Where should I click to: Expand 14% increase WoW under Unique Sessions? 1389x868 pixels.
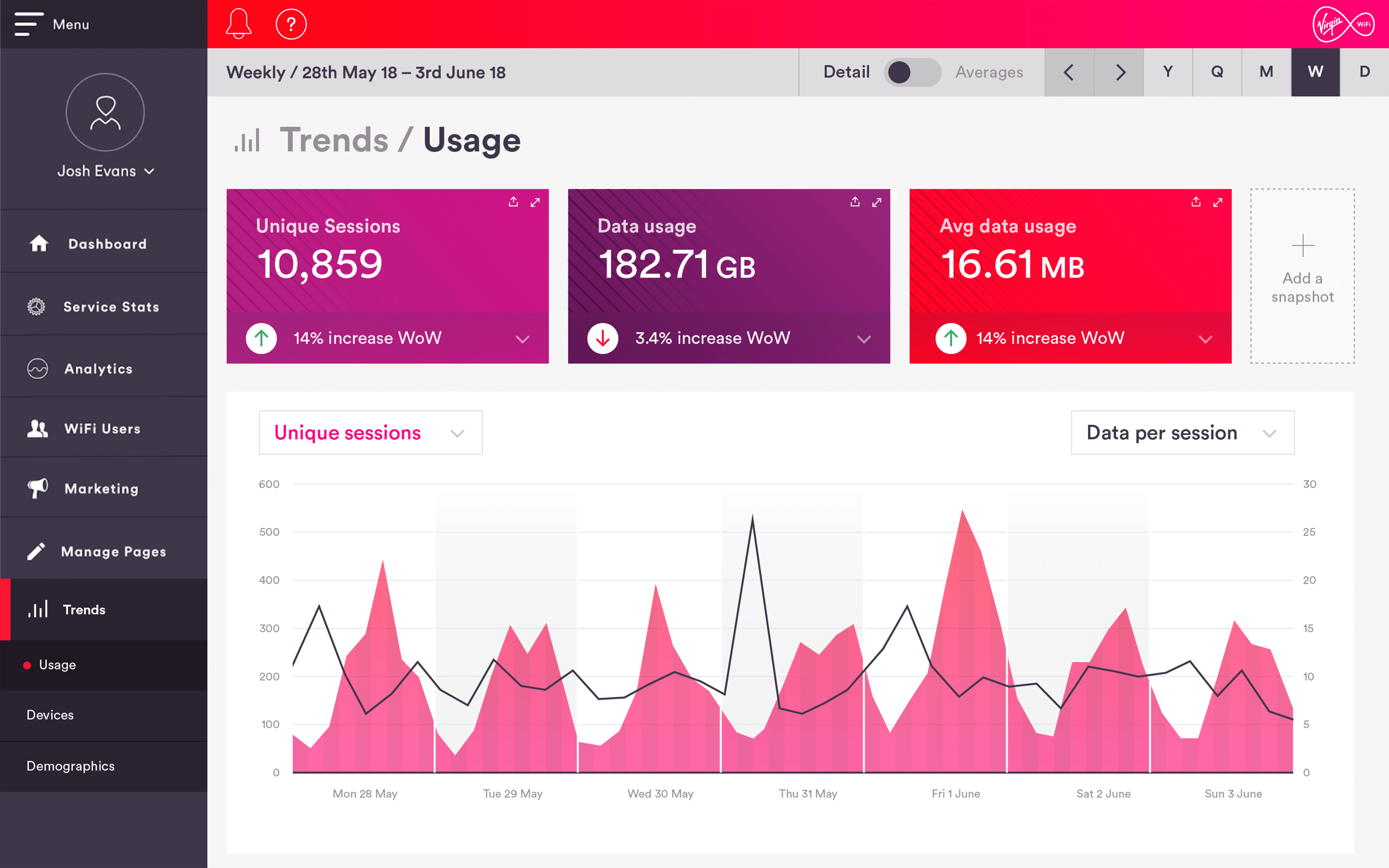[x=522, y=339]
